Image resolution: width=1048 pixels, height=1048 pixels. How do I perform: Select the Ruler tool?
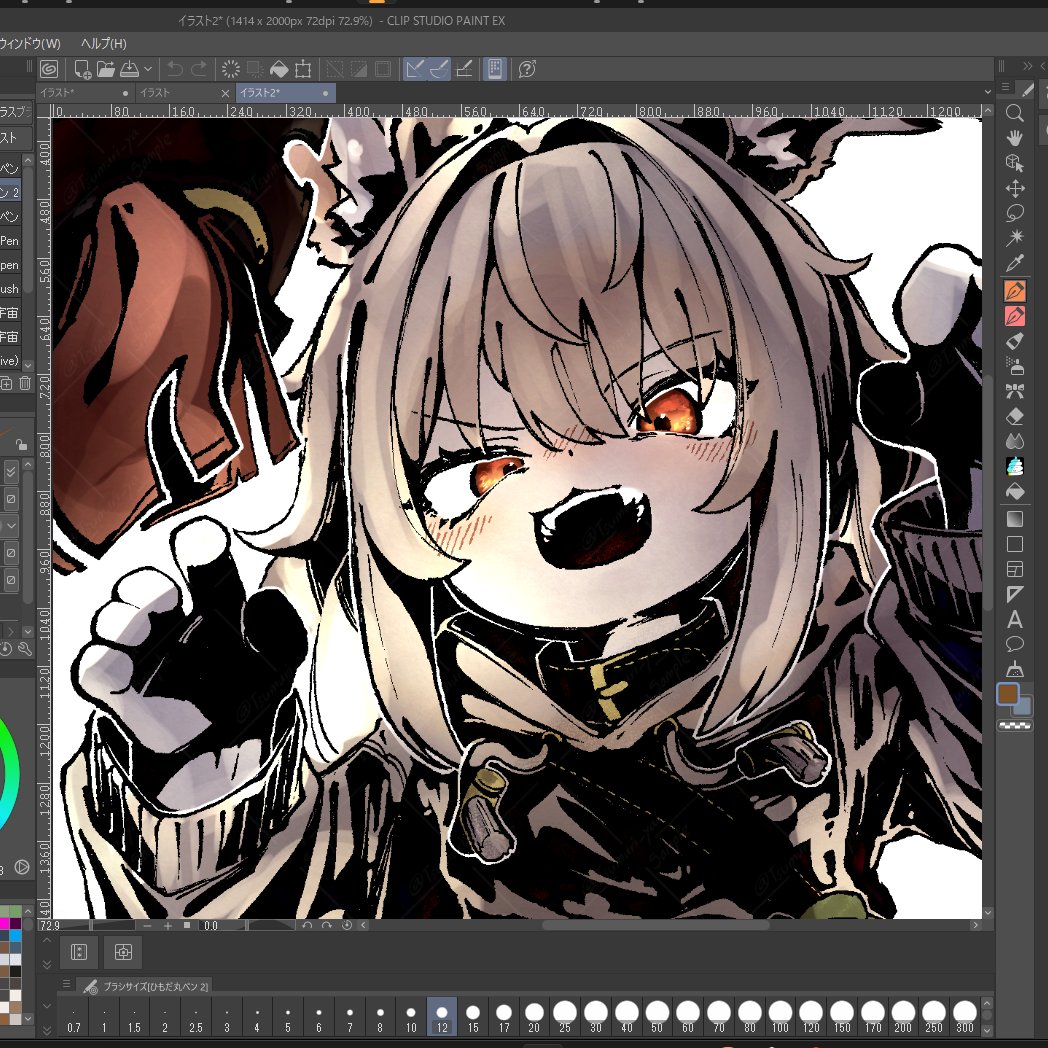coord(1015,594)
